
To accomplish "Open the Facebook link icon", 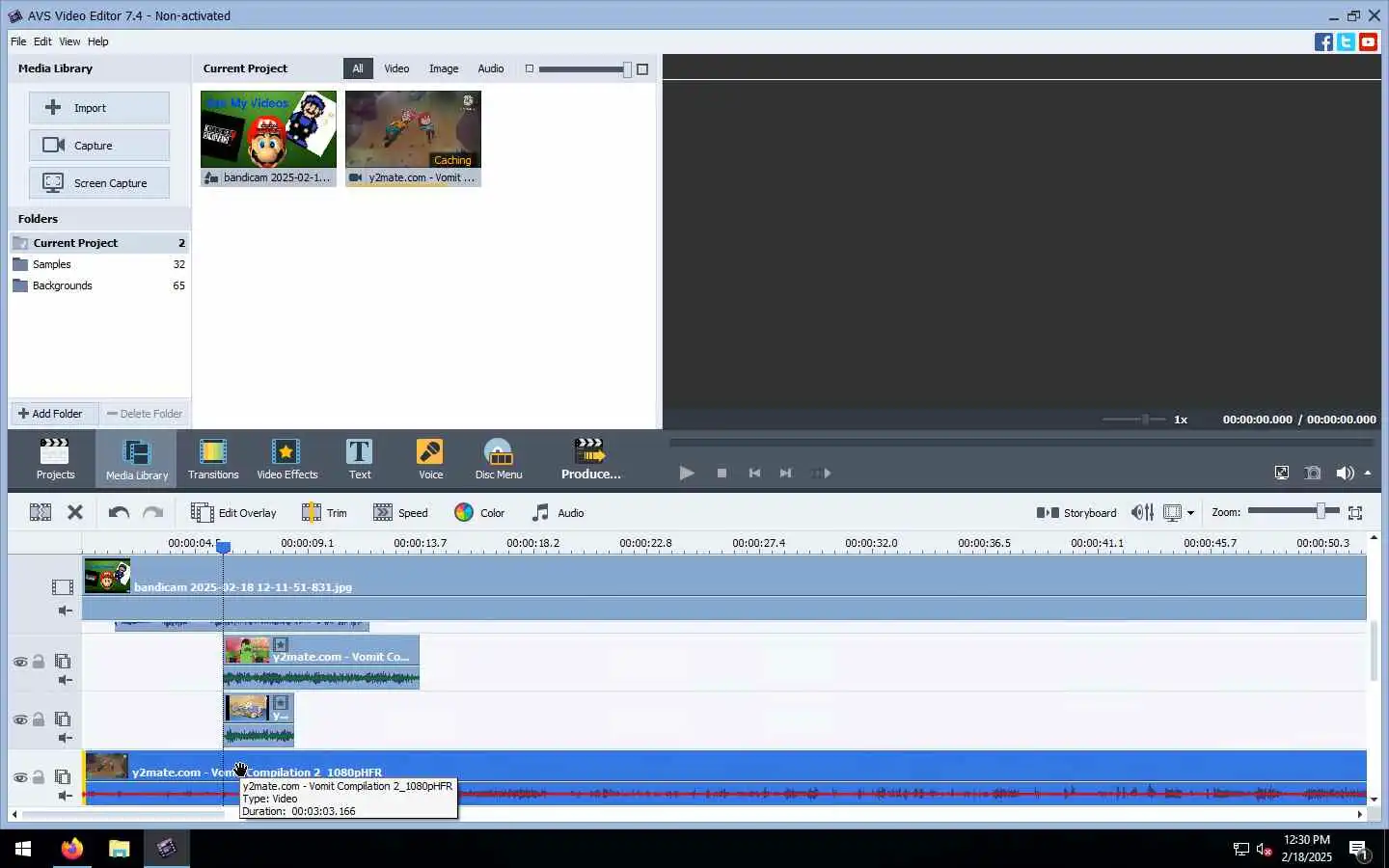I will point(1323,41).
